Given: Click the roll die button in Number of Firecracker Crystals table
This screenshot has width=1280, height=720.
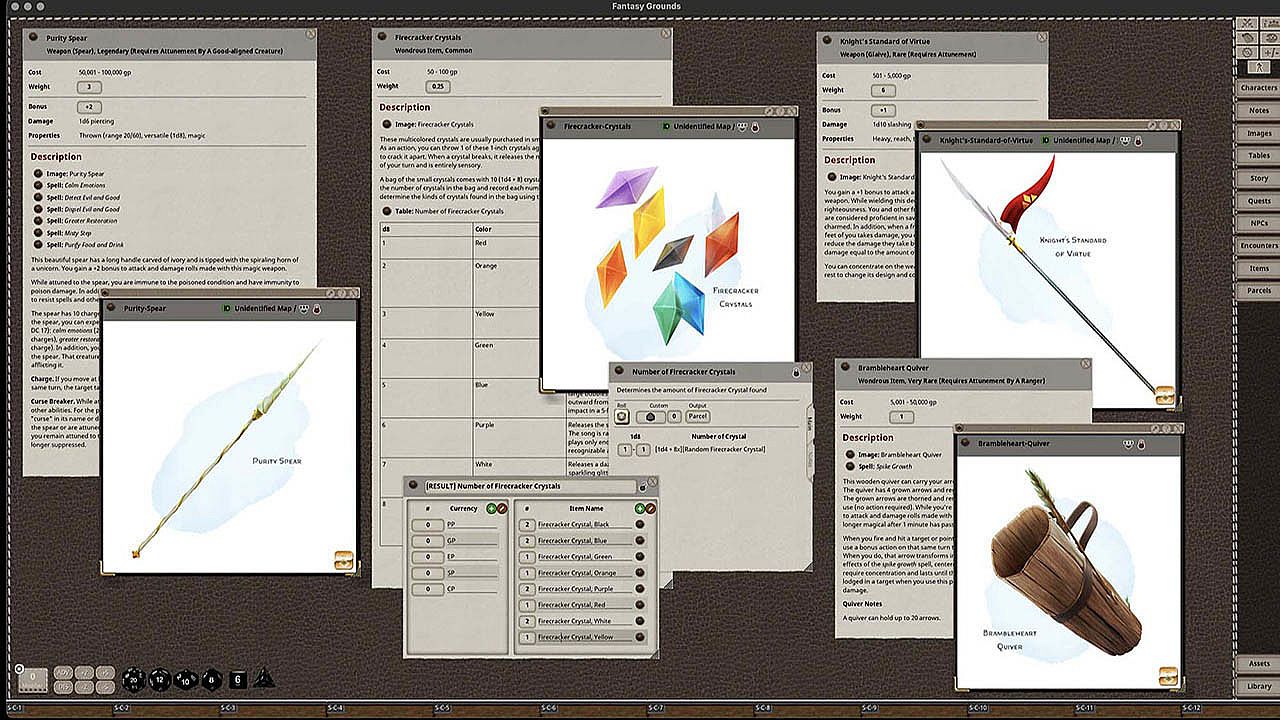Looking at the screenshot, I should click(x=622, y=416).
